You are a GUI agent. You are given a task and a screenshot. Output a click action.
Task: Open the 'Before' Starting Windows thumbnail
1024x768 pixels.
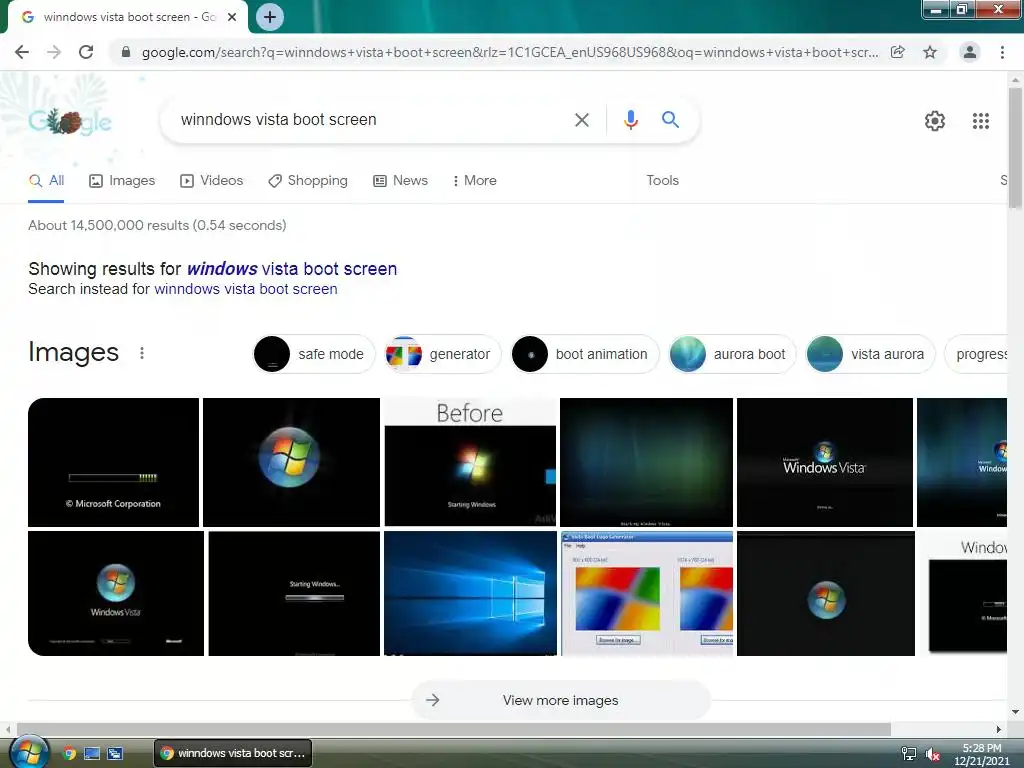[470, 462]
